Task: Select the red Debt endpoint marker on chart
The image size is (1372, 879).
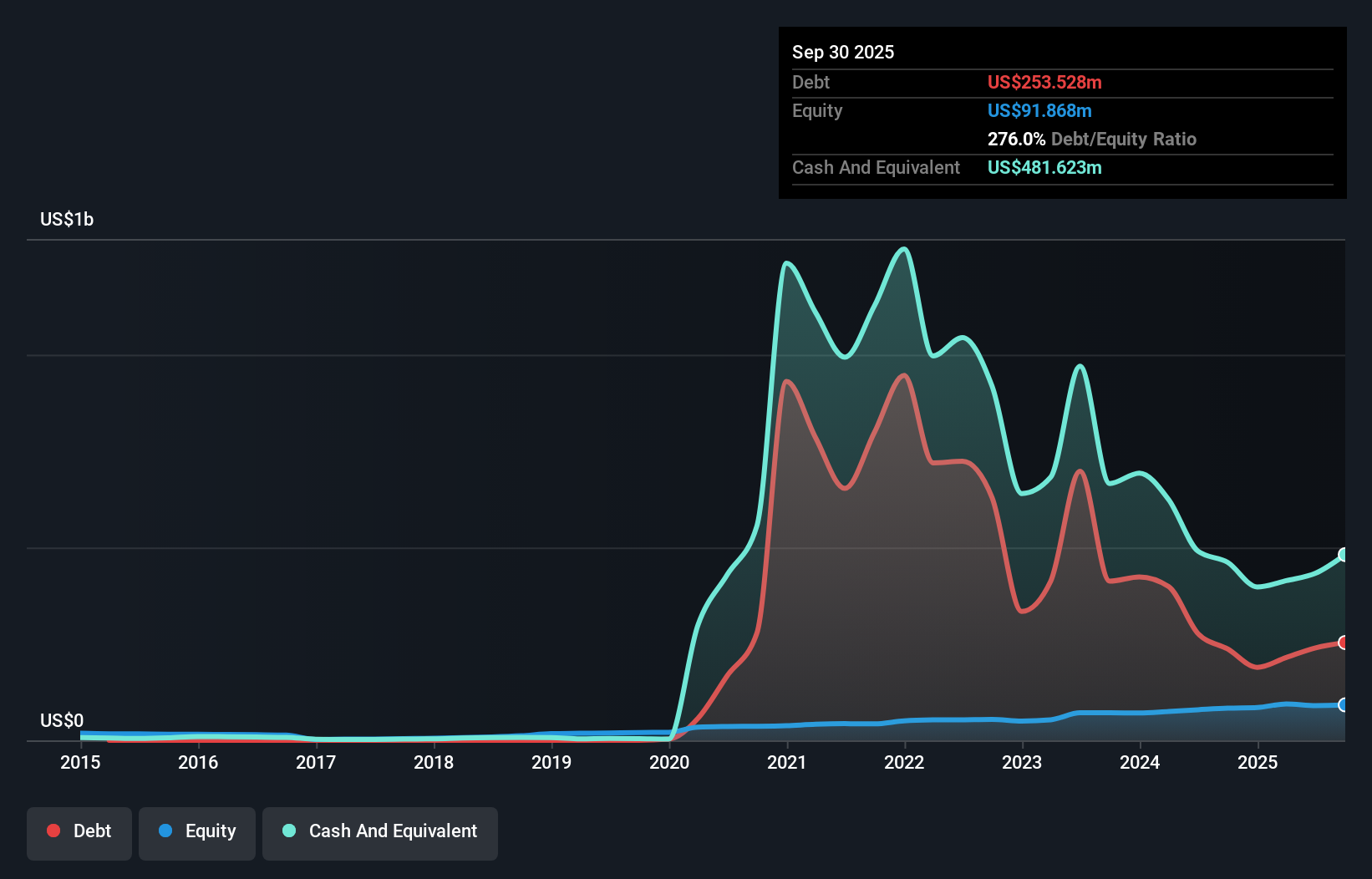Action: tap(1344, 642)
